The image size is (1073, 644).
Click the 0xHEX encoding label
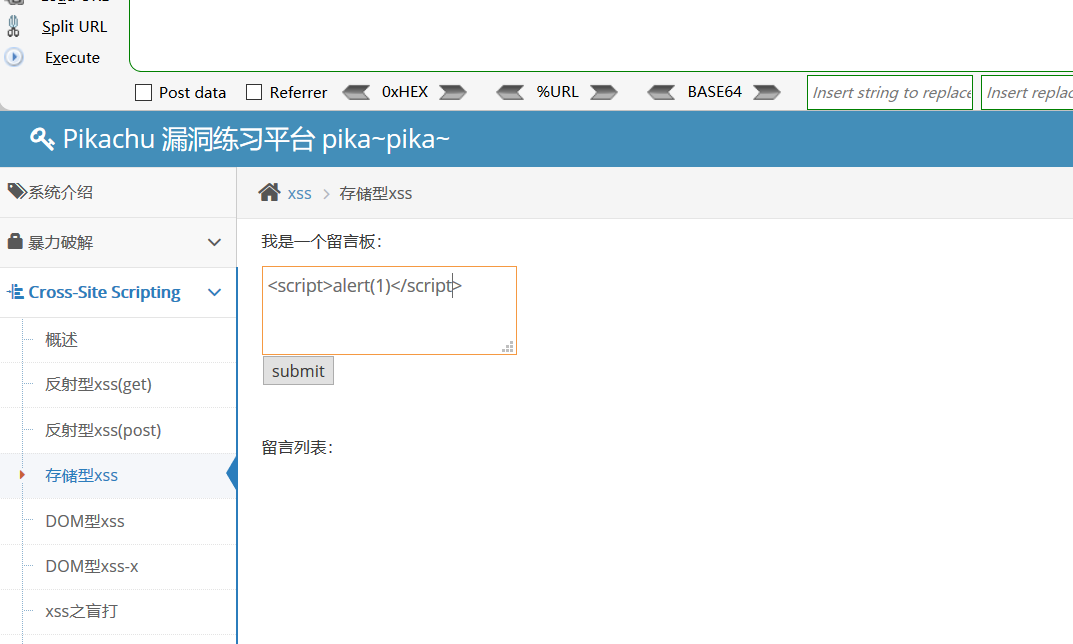pyautogui.click(x=405, y=92)
